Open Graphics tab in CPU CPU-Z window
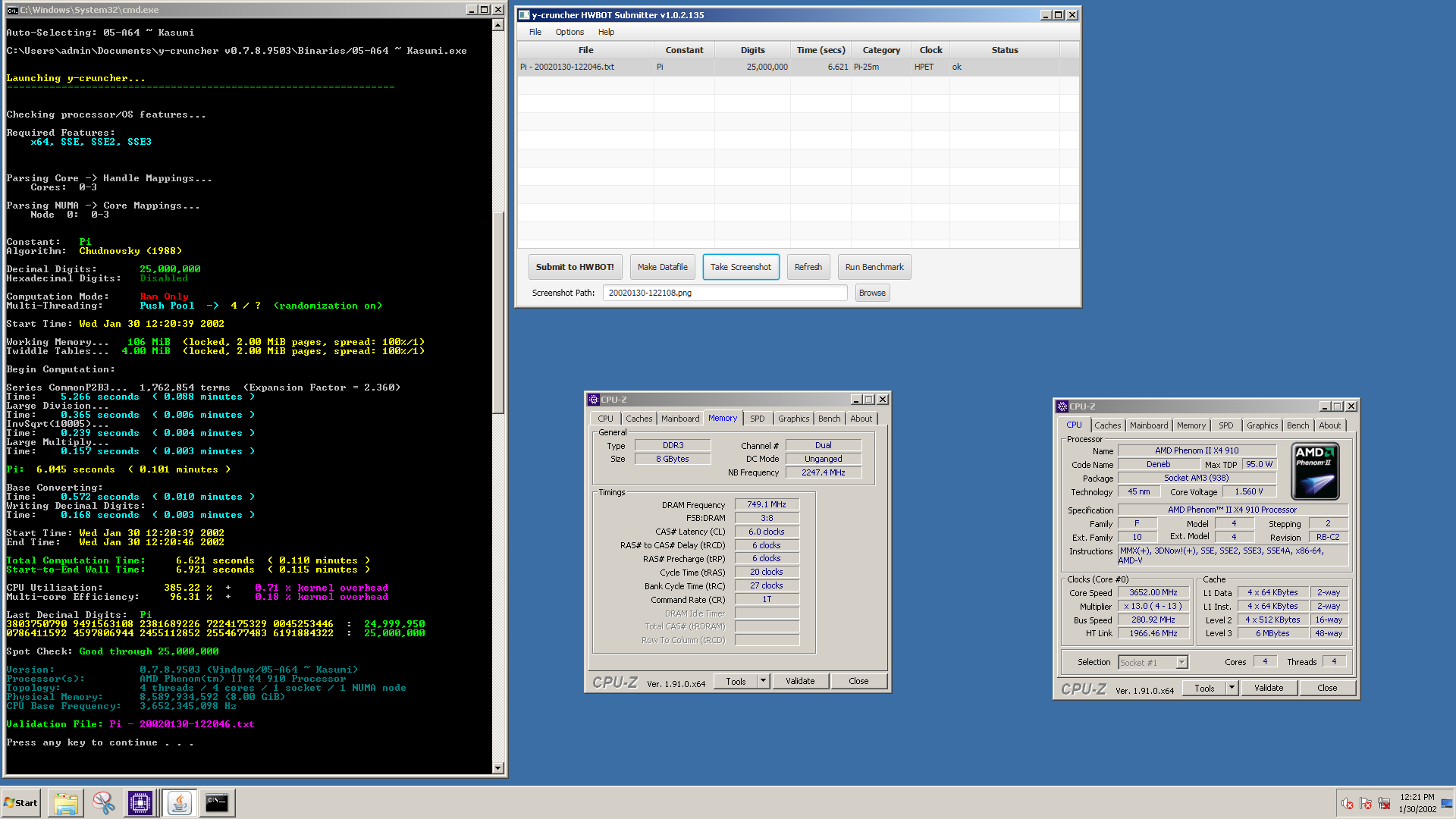 click(1263, 425)
